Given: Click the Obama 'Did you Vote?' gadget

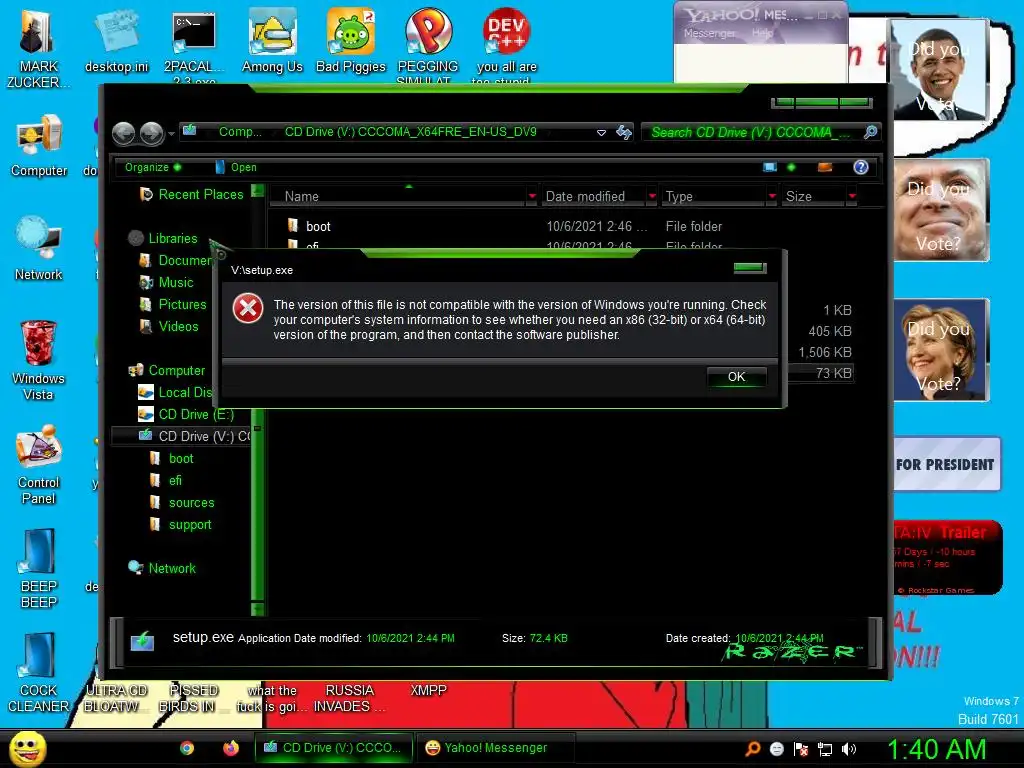Looking at the screenshot, I should tap(940, 70).
